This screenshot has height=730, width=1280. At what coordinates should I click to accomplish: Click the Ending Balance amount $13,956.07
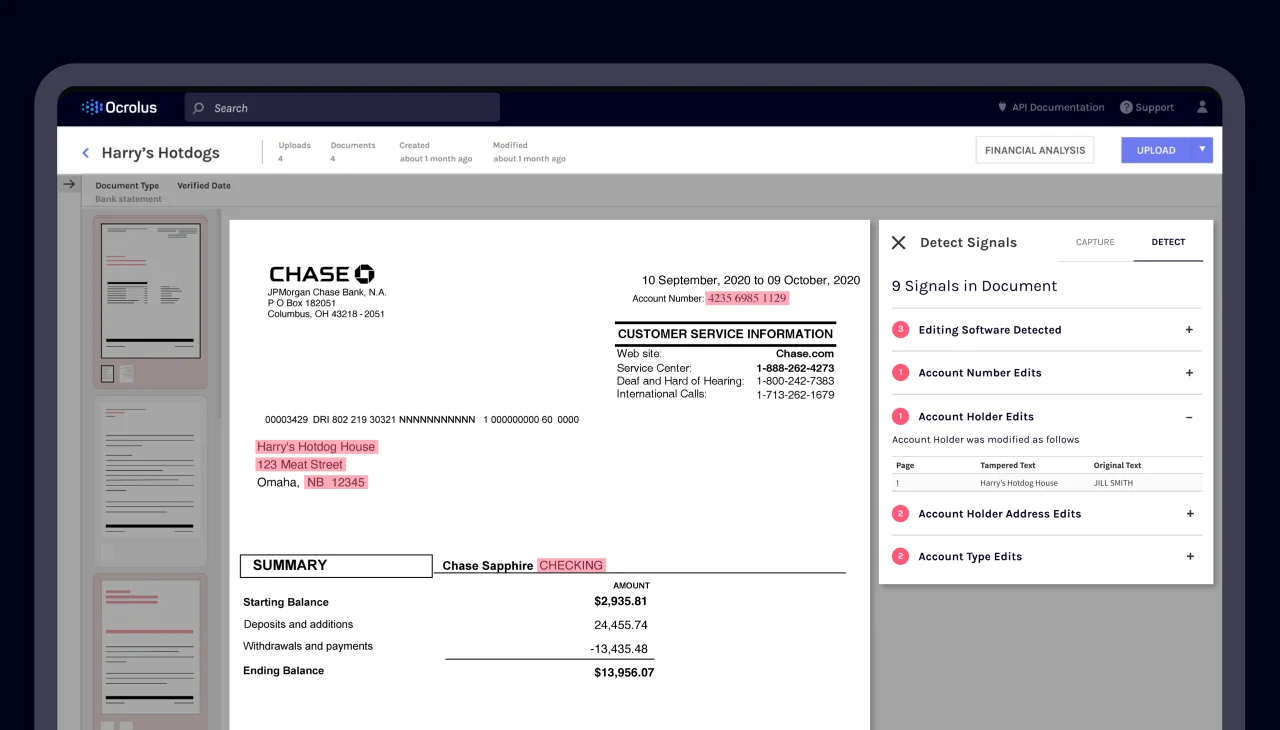(624, 672)
